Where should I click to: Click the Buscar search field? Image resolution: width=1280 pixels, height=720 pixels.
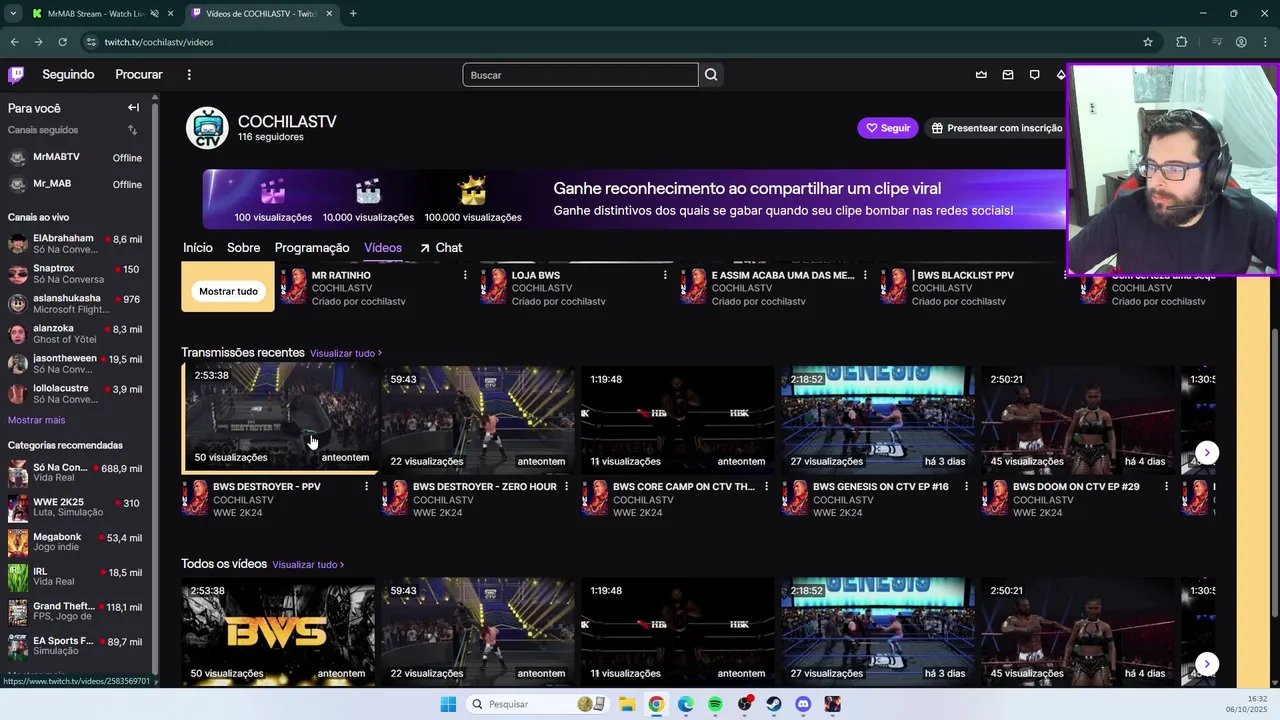click(580, 75)
